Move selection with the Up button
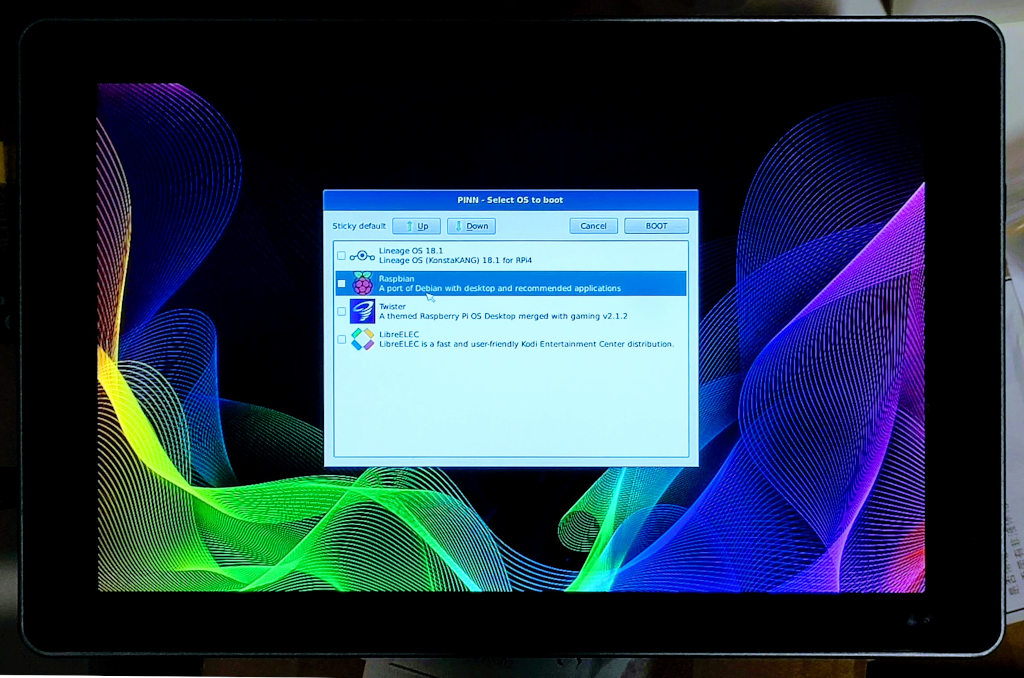1024x678 pixels. tap(417, 226)
